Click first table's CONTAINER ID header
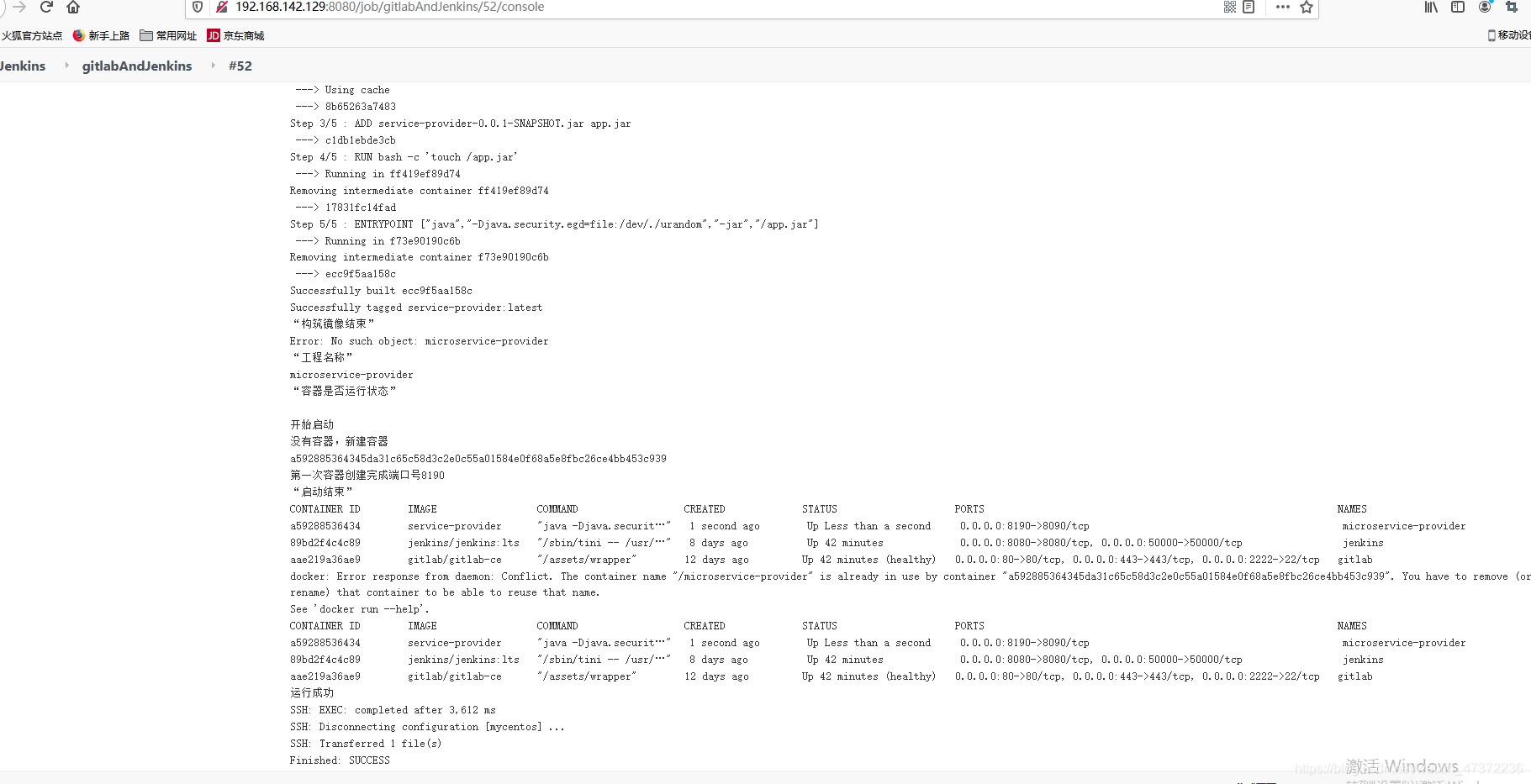The height and width of the screenshot is (784, 1531). tap(325, 509)
